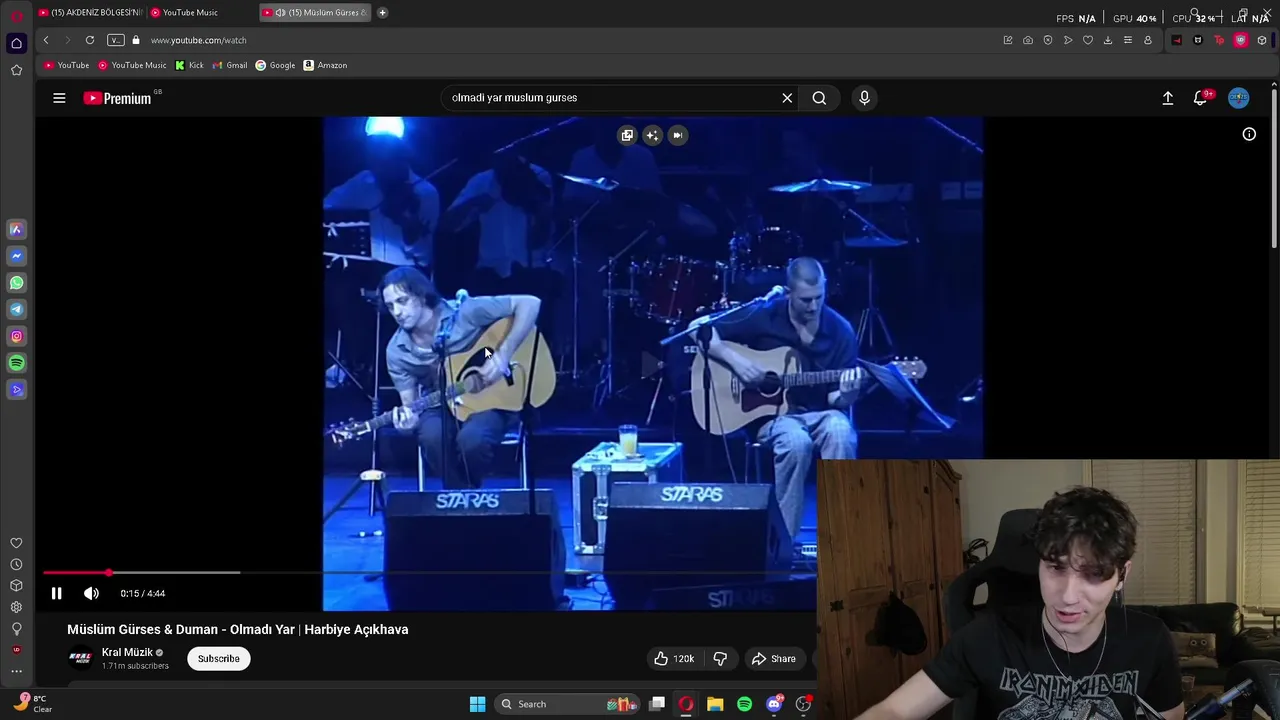Open weather widget 8°C Clear
Screen dimensions: 1280x720
coord(34,703)
